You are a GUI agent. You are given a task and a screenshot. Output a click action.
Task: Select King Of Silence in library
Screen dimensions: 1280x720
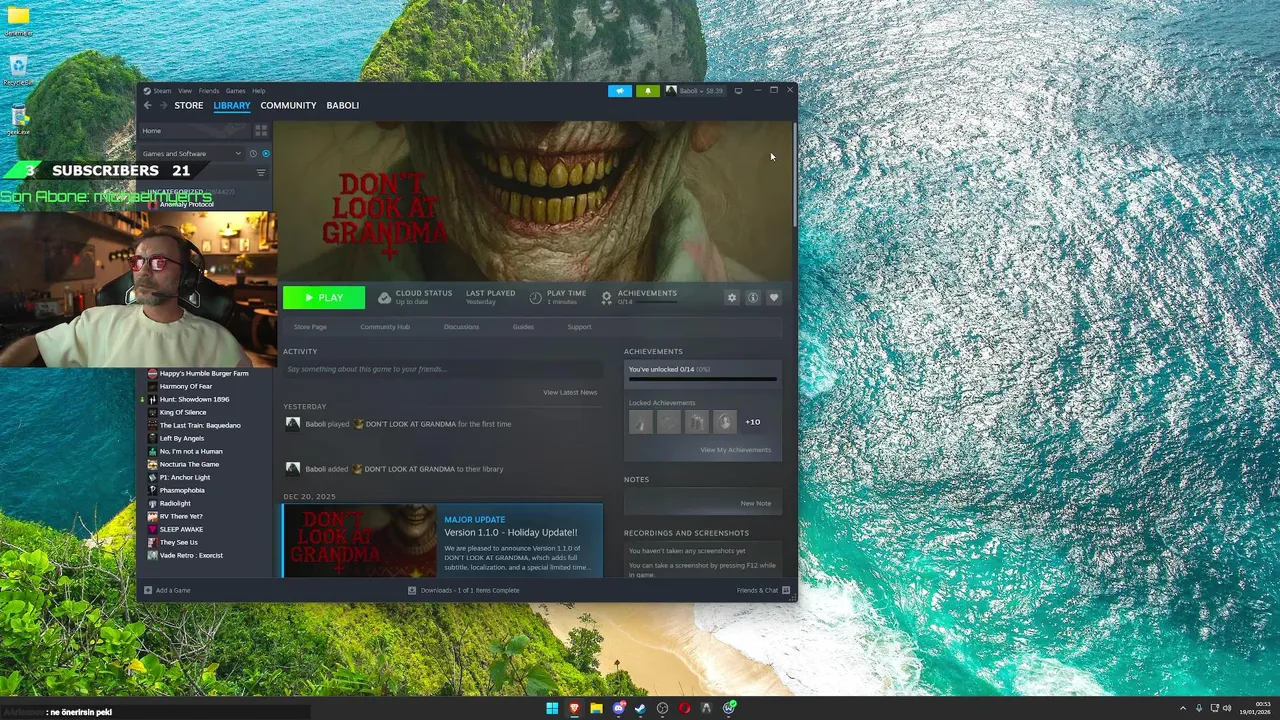point(183,412)
